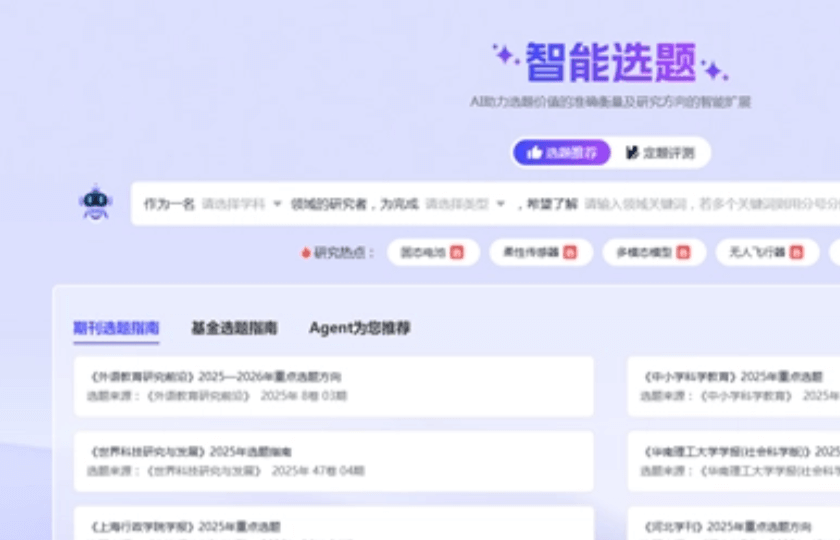Open the 请选择类型 type dropdown

(x=464, y=204)
